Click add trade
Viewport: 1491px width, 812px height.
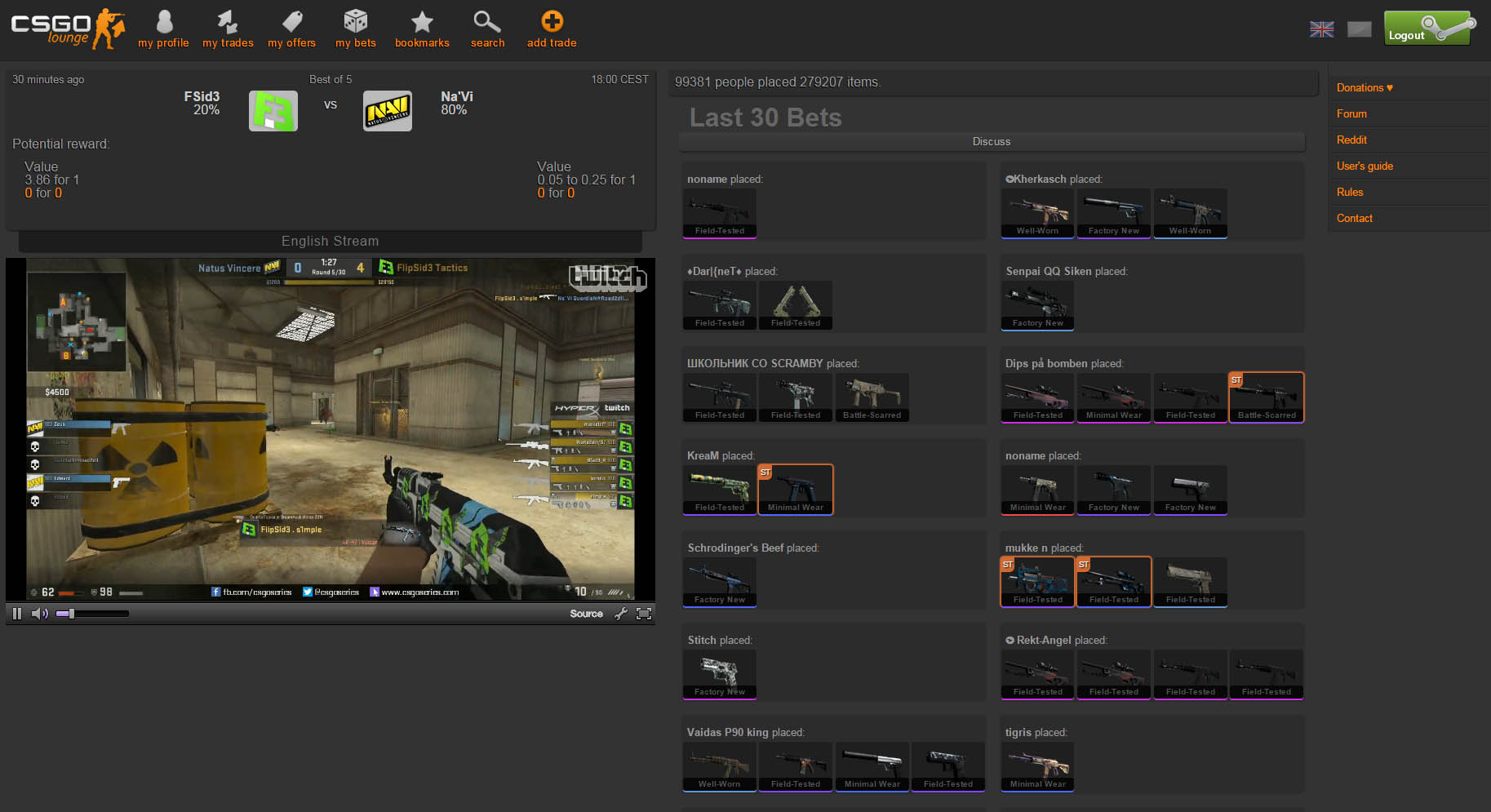coord(552,29)
